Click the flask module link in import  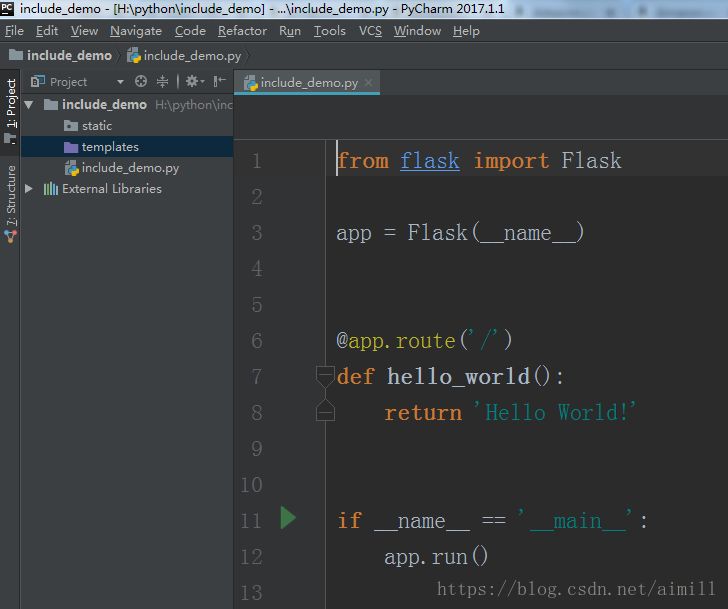429,161
